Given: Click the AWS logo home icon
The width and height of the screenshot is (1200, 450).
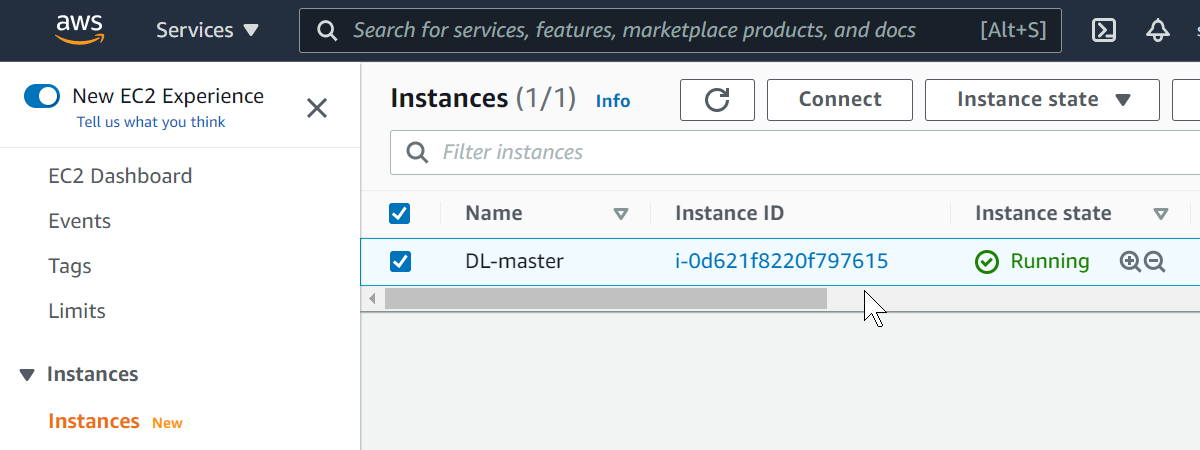Looking at the screenshot, I should [x=80, y=30].
